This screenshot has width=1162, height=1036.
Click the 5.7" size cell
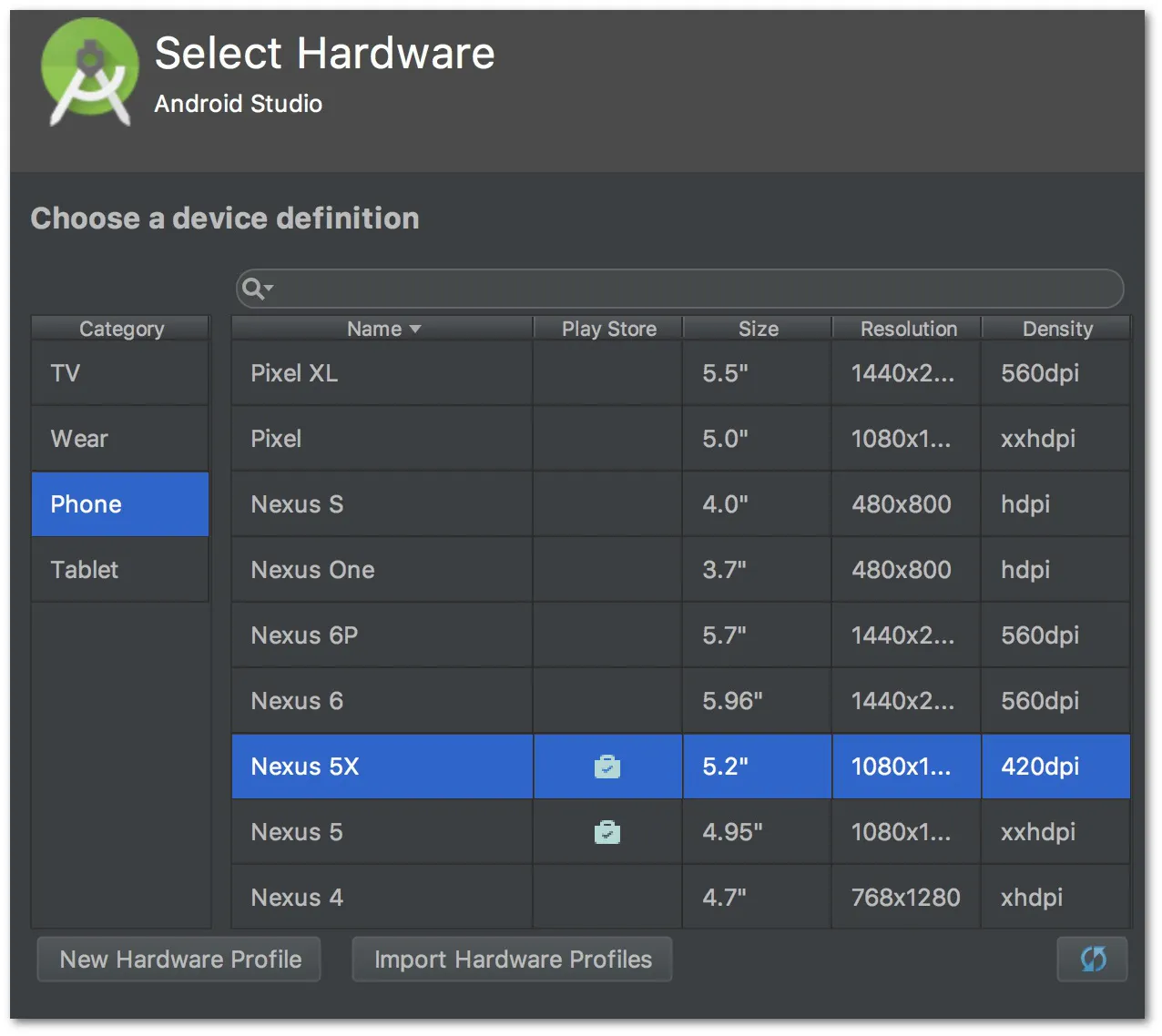tap(757, 635)
